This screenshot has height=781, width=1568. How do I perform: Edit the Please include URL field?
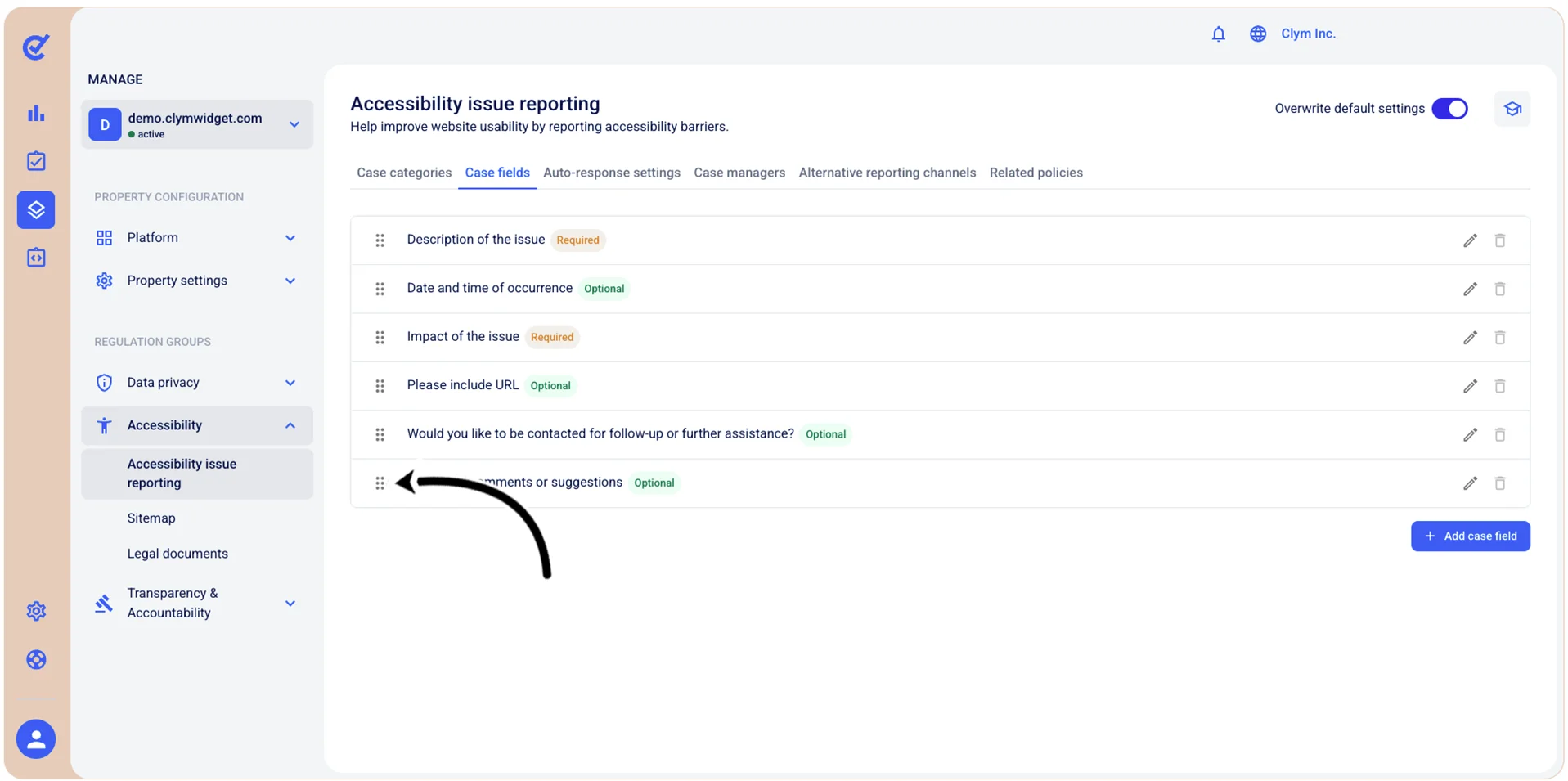[x=1470, y=386]
